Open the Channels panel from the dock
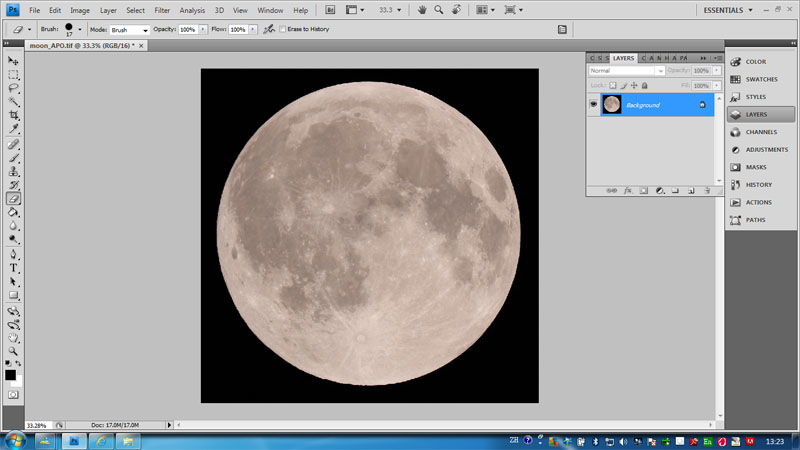The image size is (800, 450). click(758, 132)
